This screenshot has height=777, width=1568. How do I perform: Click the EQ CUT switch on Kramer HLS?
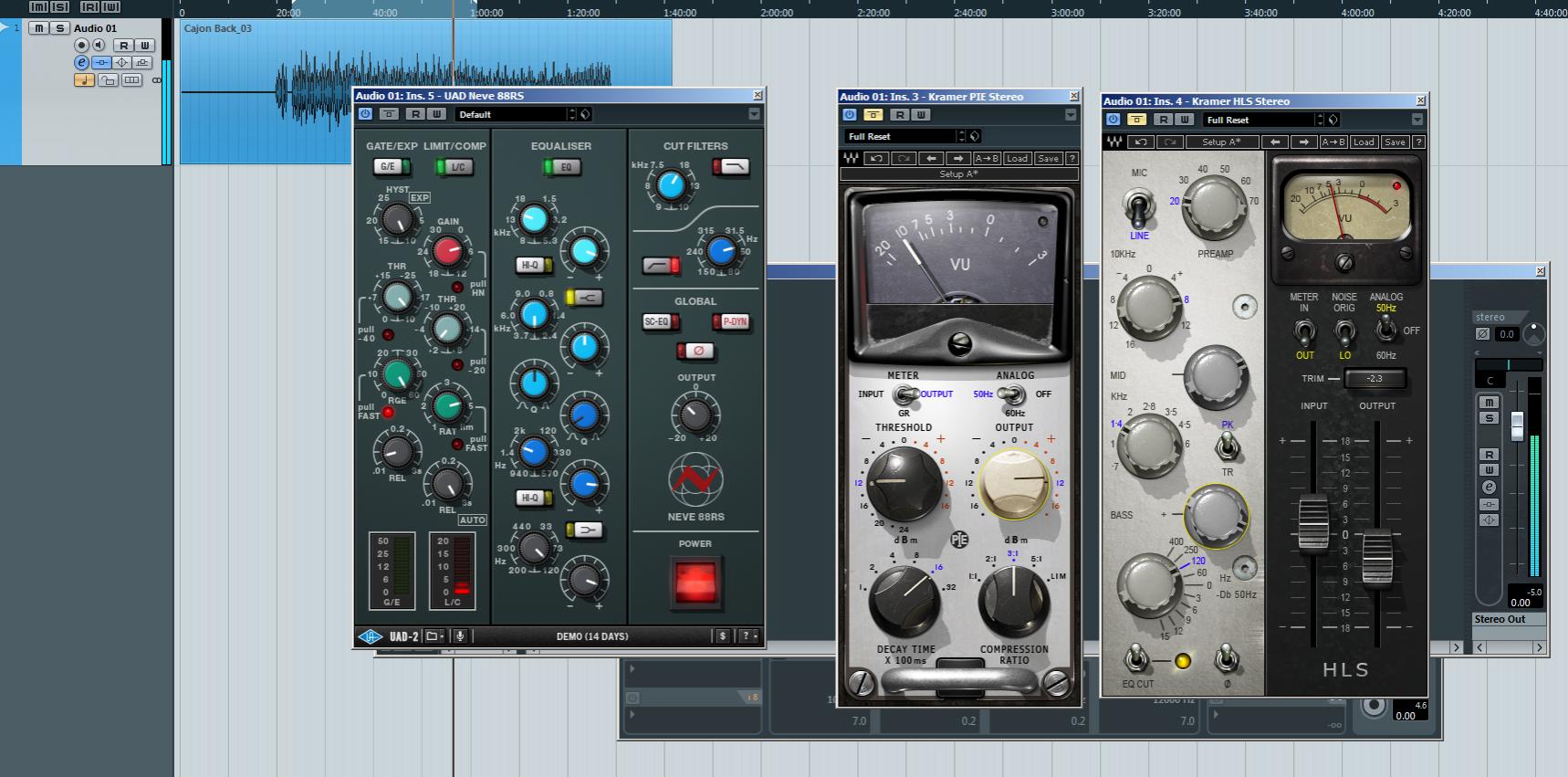1136,659
